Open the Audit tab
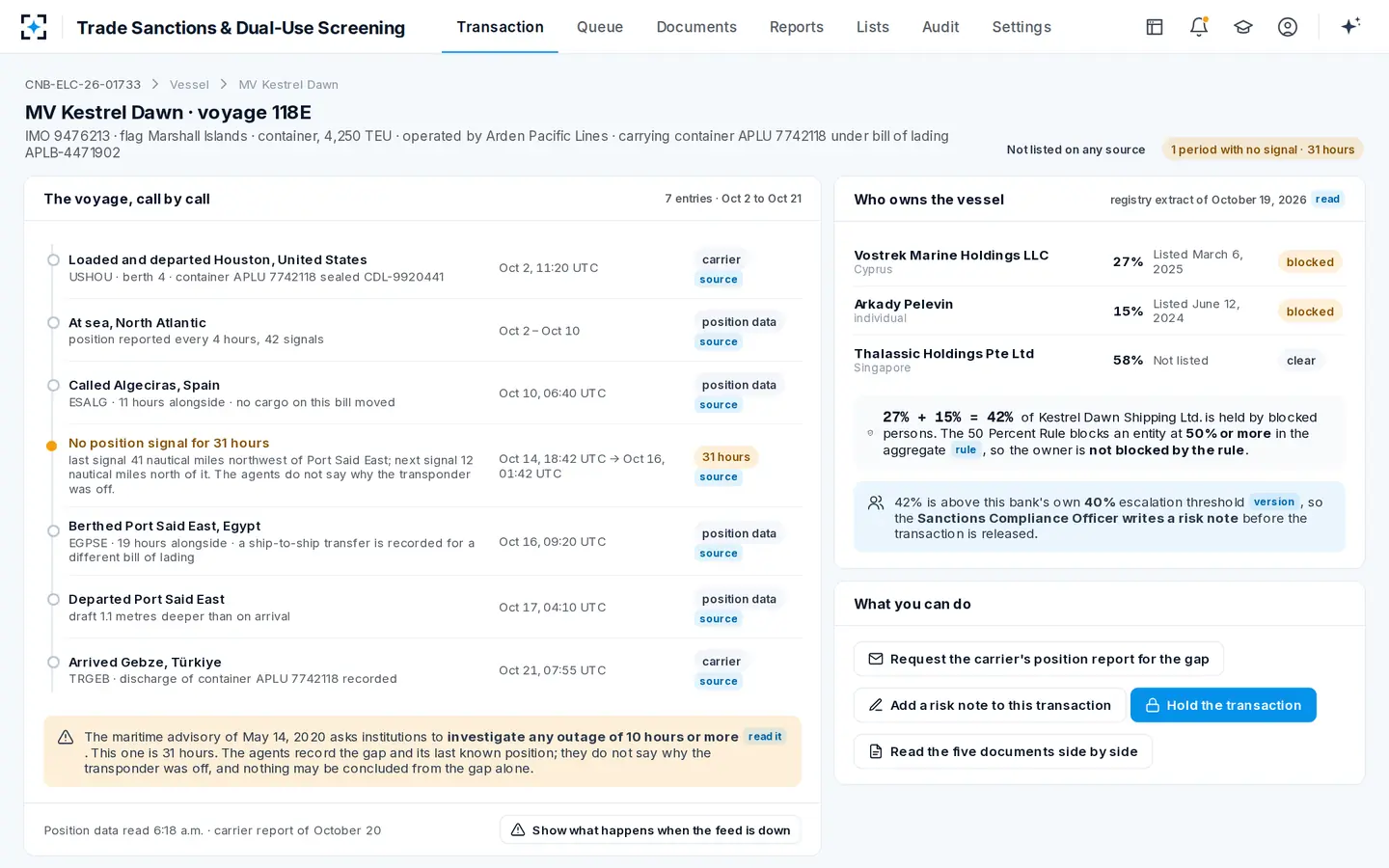 point(940,27)
